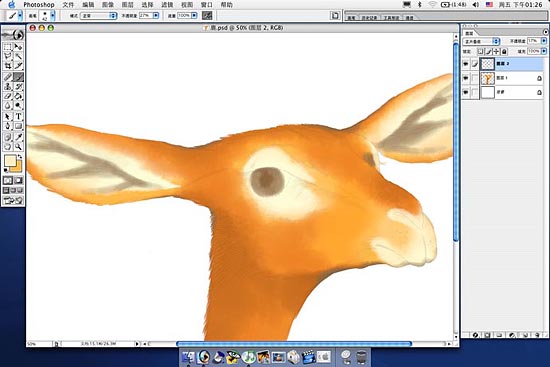The height and width of the screenshot is (367, 550).
Task: Expand the brush opacity (不透明度) slider arrow
Action: coord(156,15)
